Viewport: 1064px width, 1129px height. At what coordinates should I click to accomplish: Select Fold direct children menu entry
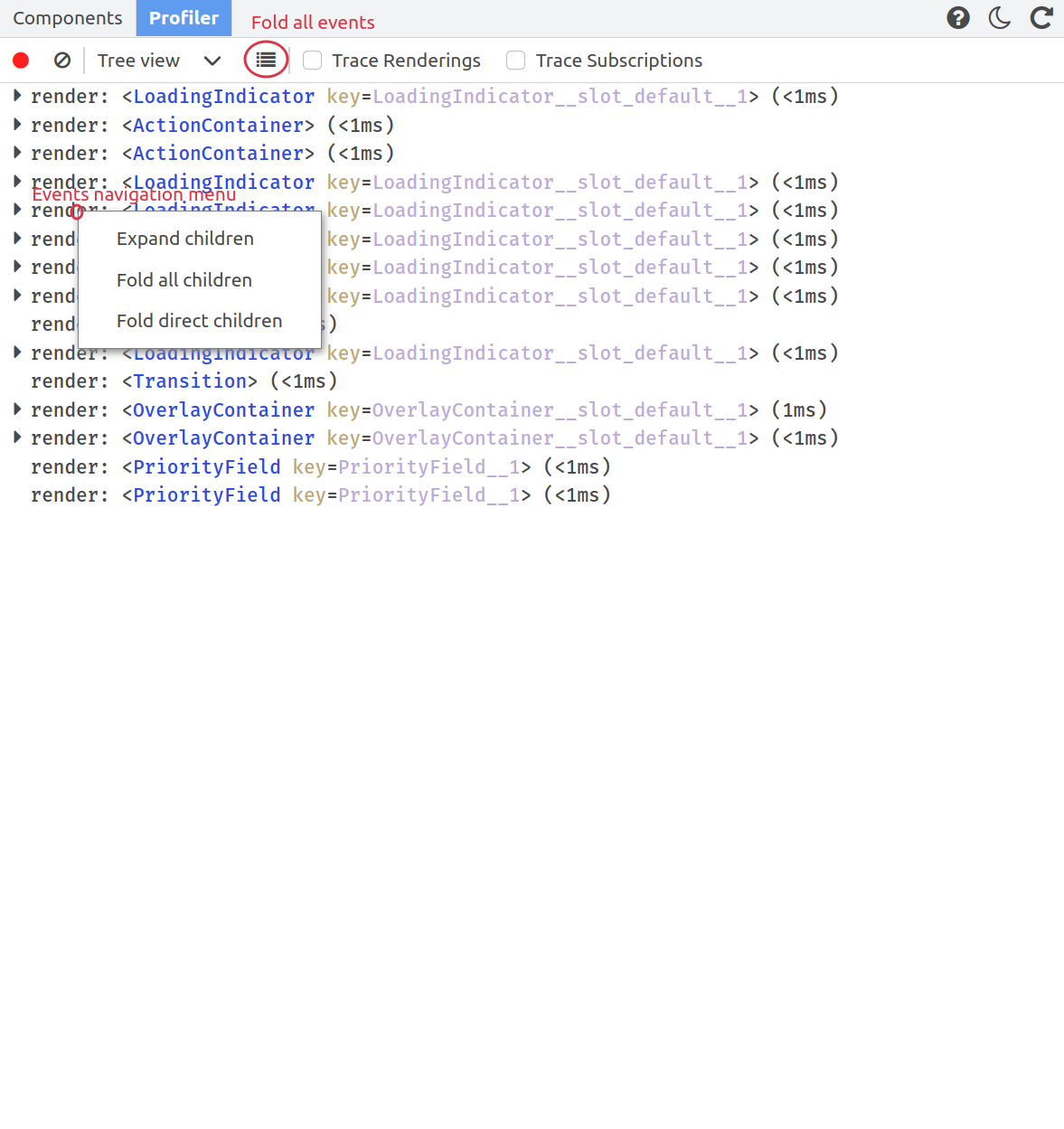(x=199, y=321)
